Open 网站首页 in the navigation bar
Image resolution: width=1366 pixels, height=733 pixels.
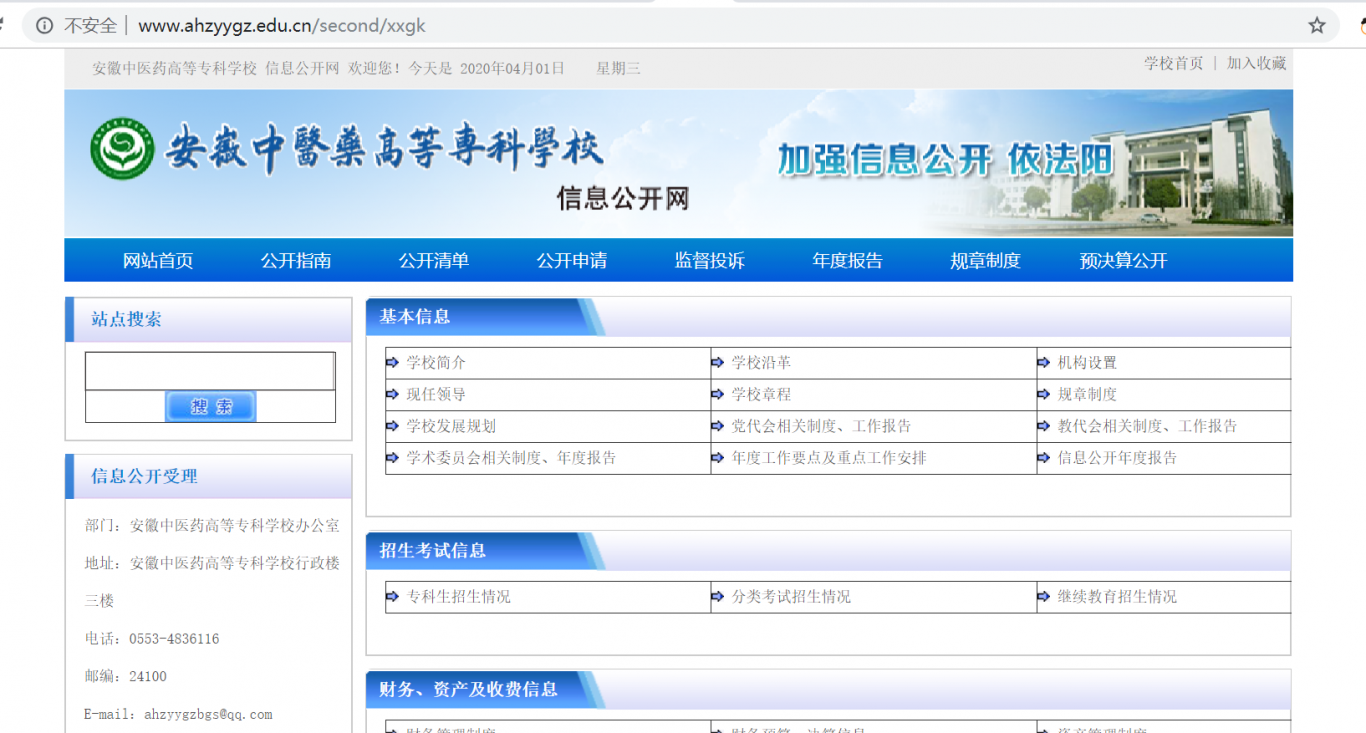[x=158, y=261]
